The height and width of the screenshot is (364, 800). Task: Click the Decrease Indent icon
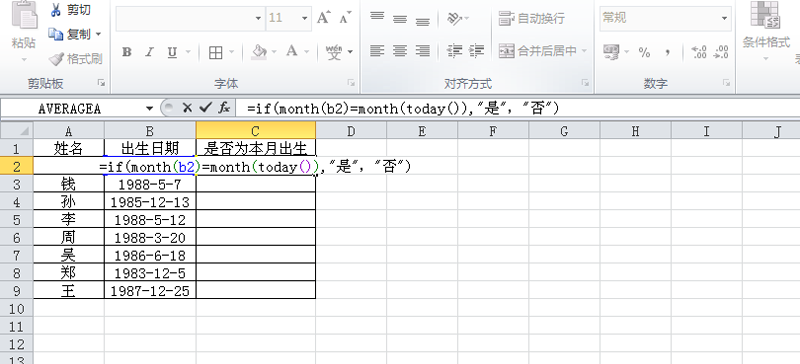(x=454, y=51)
